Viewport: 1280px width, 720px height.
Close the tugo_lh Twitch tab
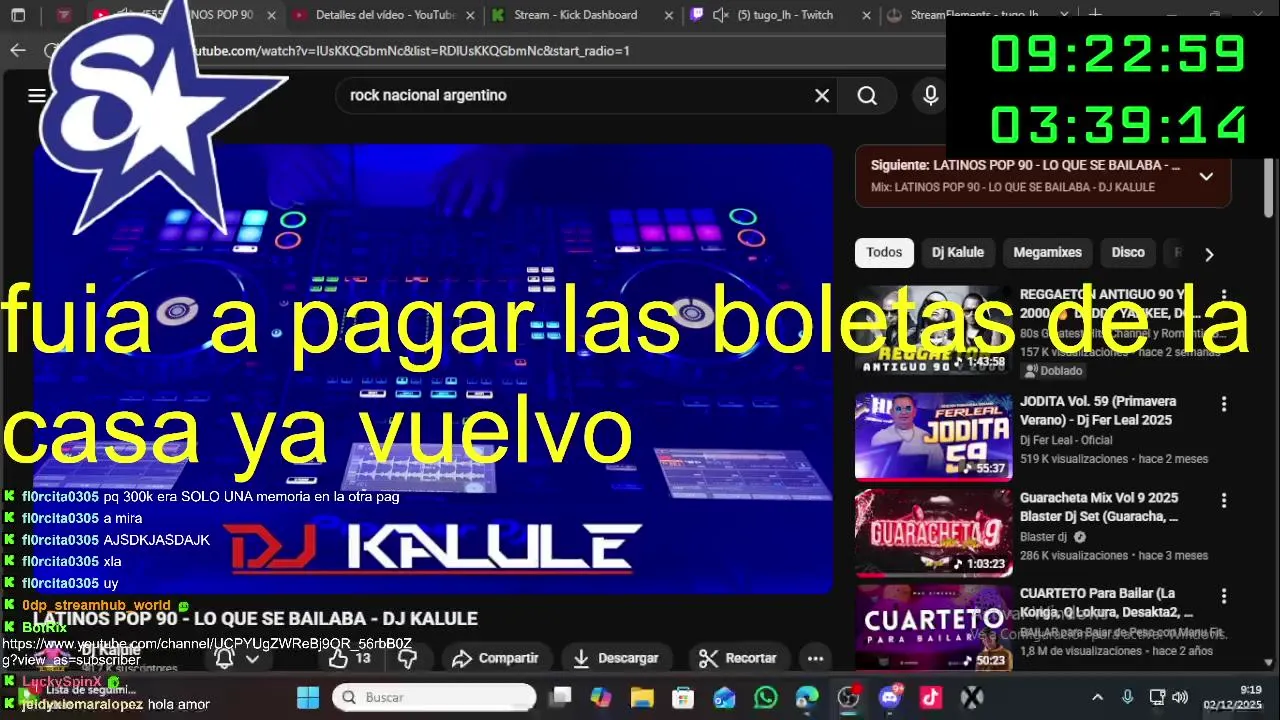(866, 15)
